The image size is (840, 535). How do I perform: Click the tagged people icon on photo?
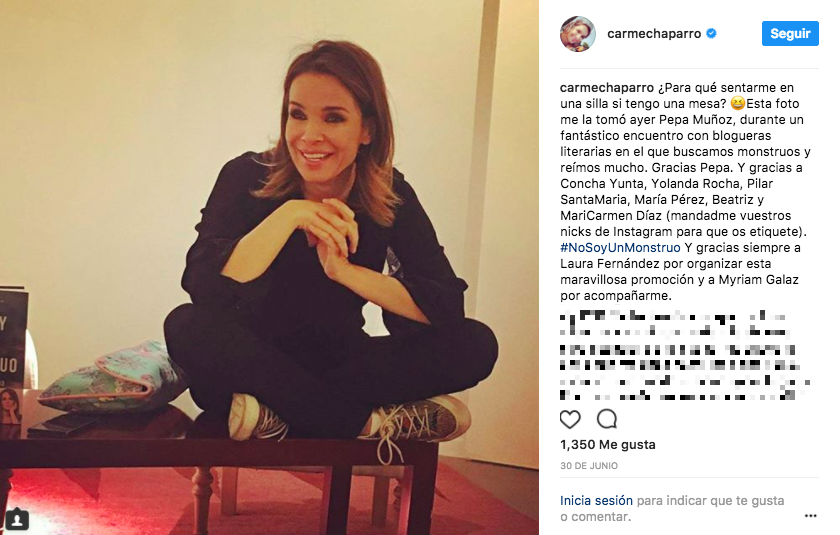[17, 519]
